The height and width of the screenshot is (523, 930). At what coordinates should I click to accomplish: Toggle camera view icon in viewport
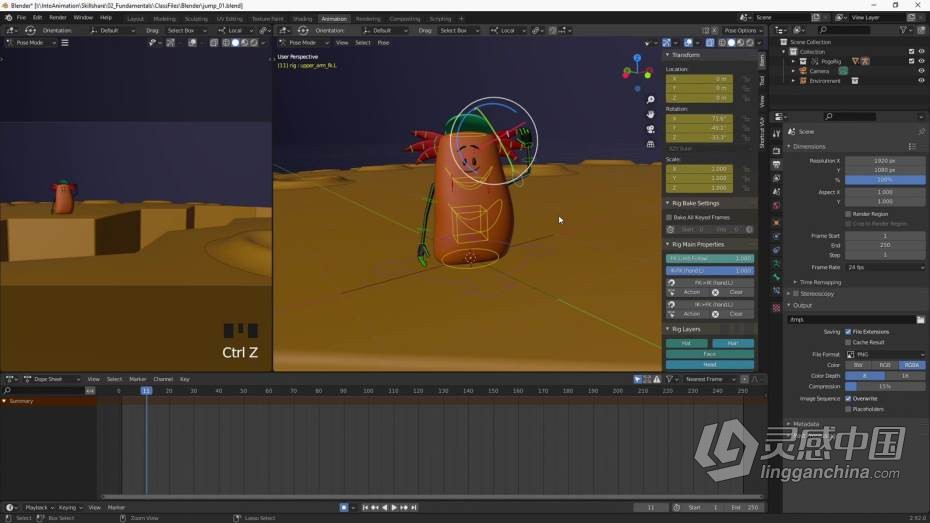(x=651, y=129)
